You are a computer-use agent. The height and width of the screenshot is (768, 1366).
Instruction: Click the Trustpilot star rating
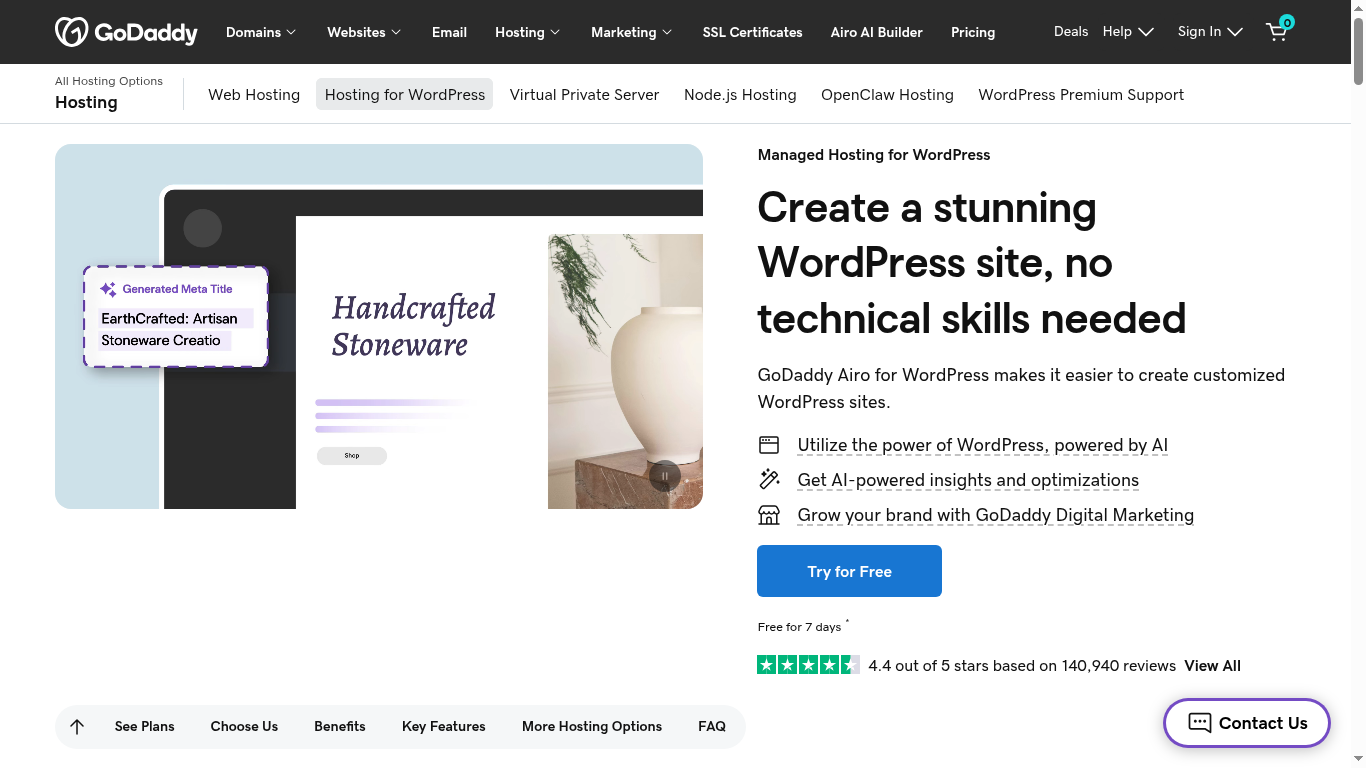(x=808, y=665)
